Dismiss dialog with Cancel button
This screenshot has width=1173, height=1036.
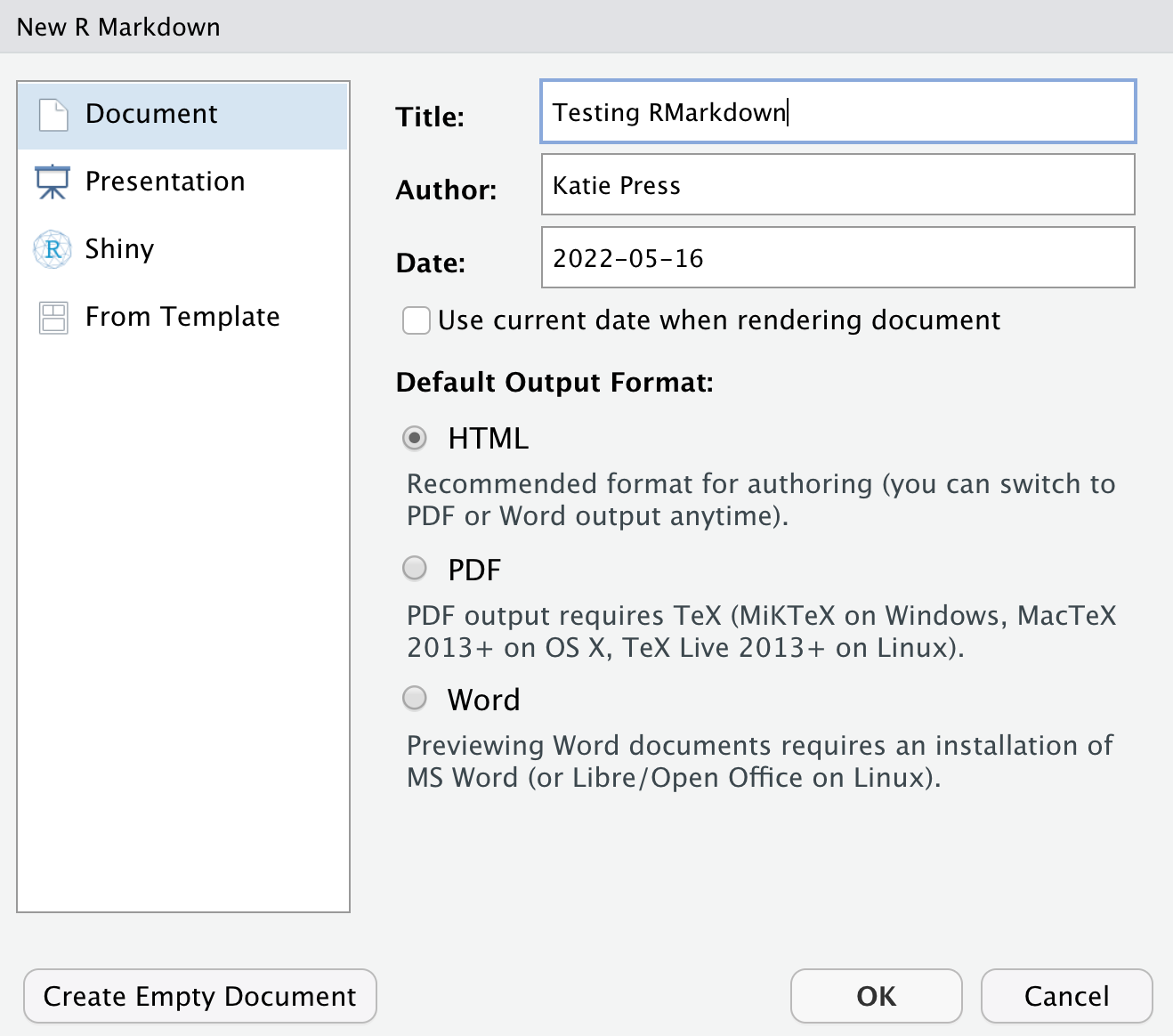1067,996
